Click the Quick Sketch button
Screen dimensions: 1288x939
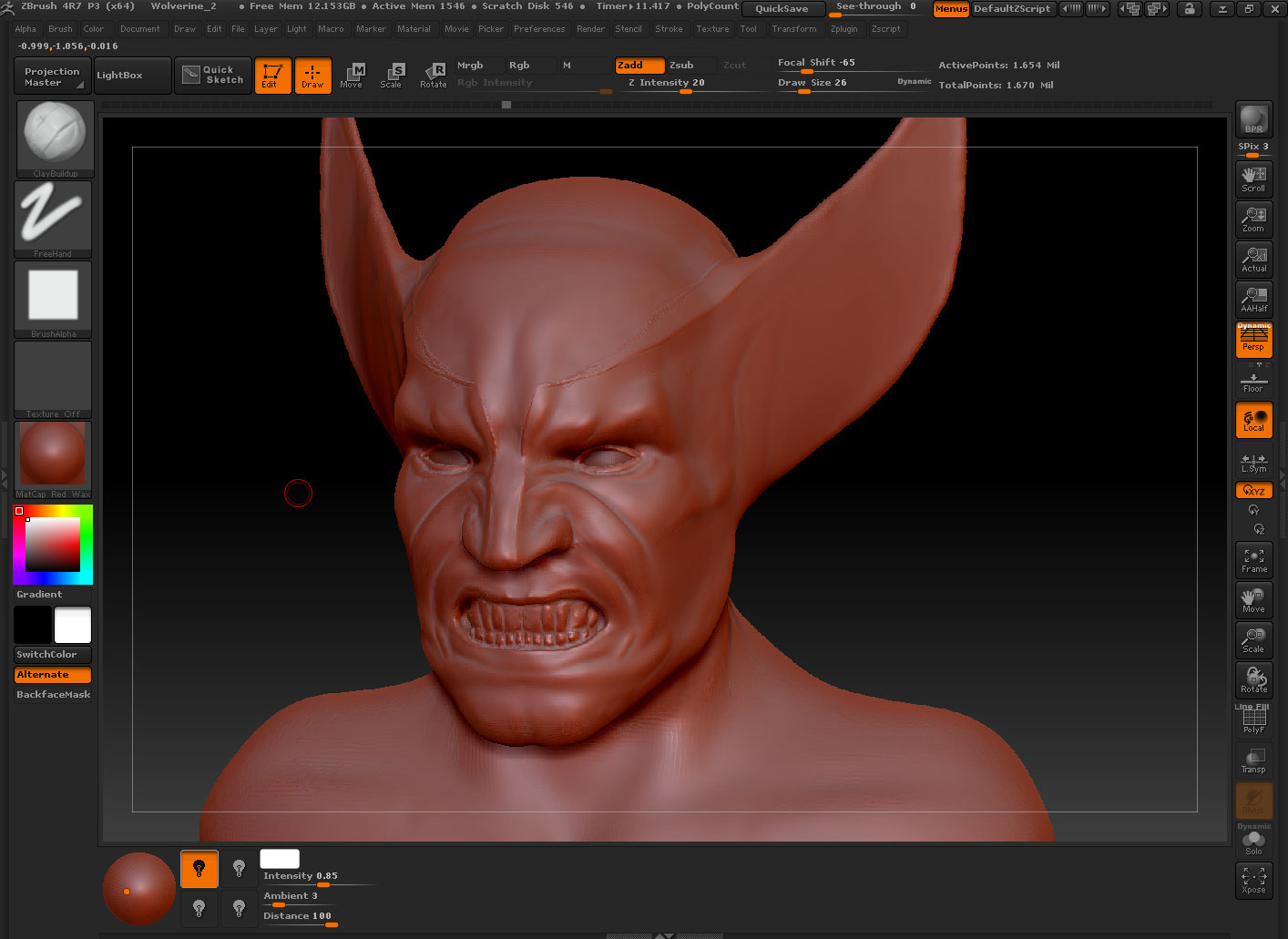click(212, 76)
